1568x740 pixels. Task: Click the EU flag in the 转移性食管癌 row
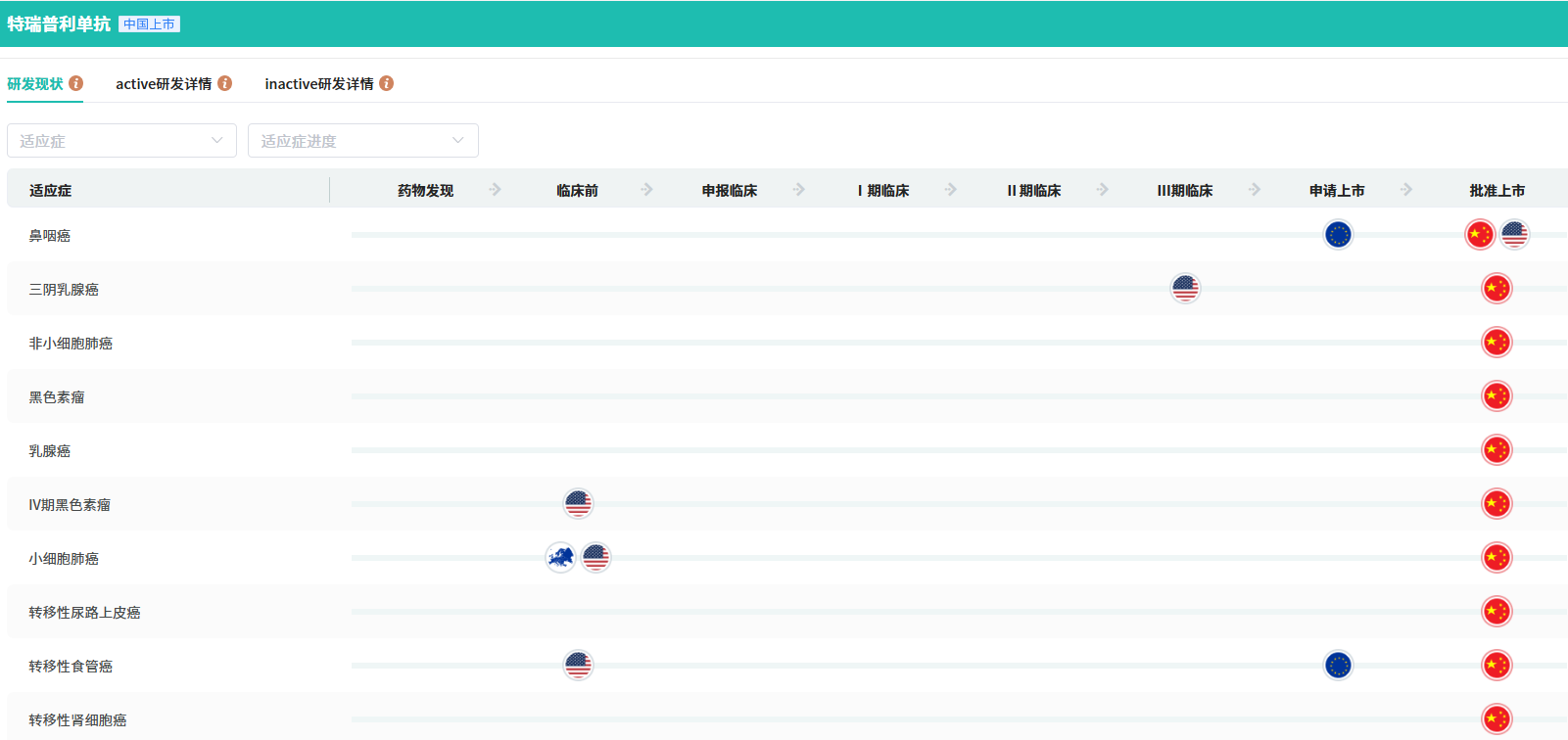coord(1338,666)
